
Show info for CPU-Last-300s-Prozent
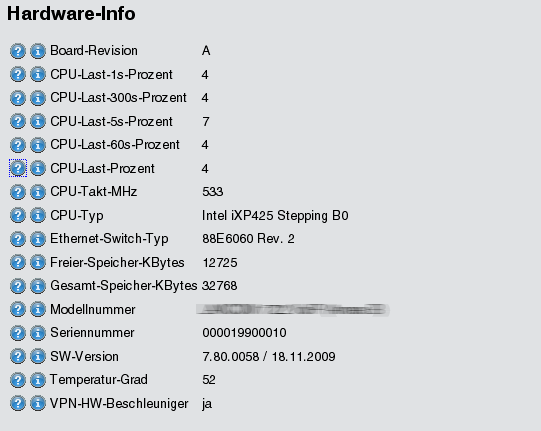click(38, 98)
